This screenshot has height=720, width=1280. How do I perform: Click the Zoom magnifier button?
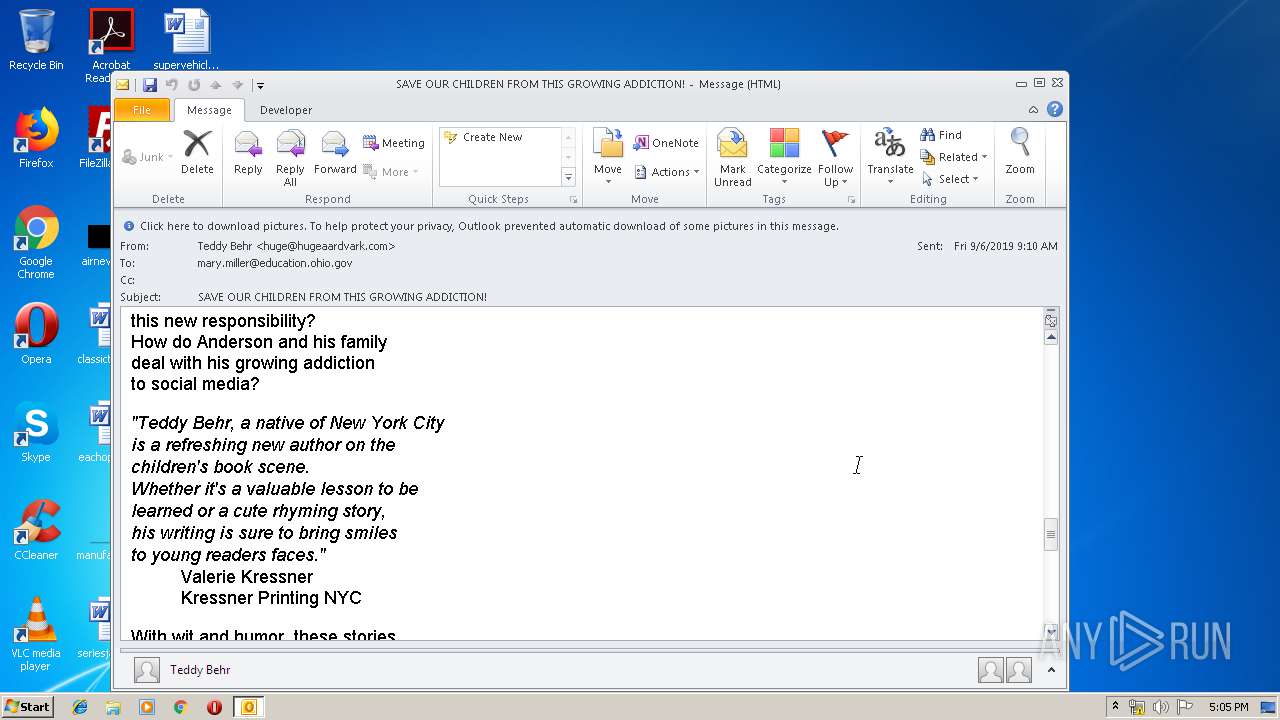1020,152
